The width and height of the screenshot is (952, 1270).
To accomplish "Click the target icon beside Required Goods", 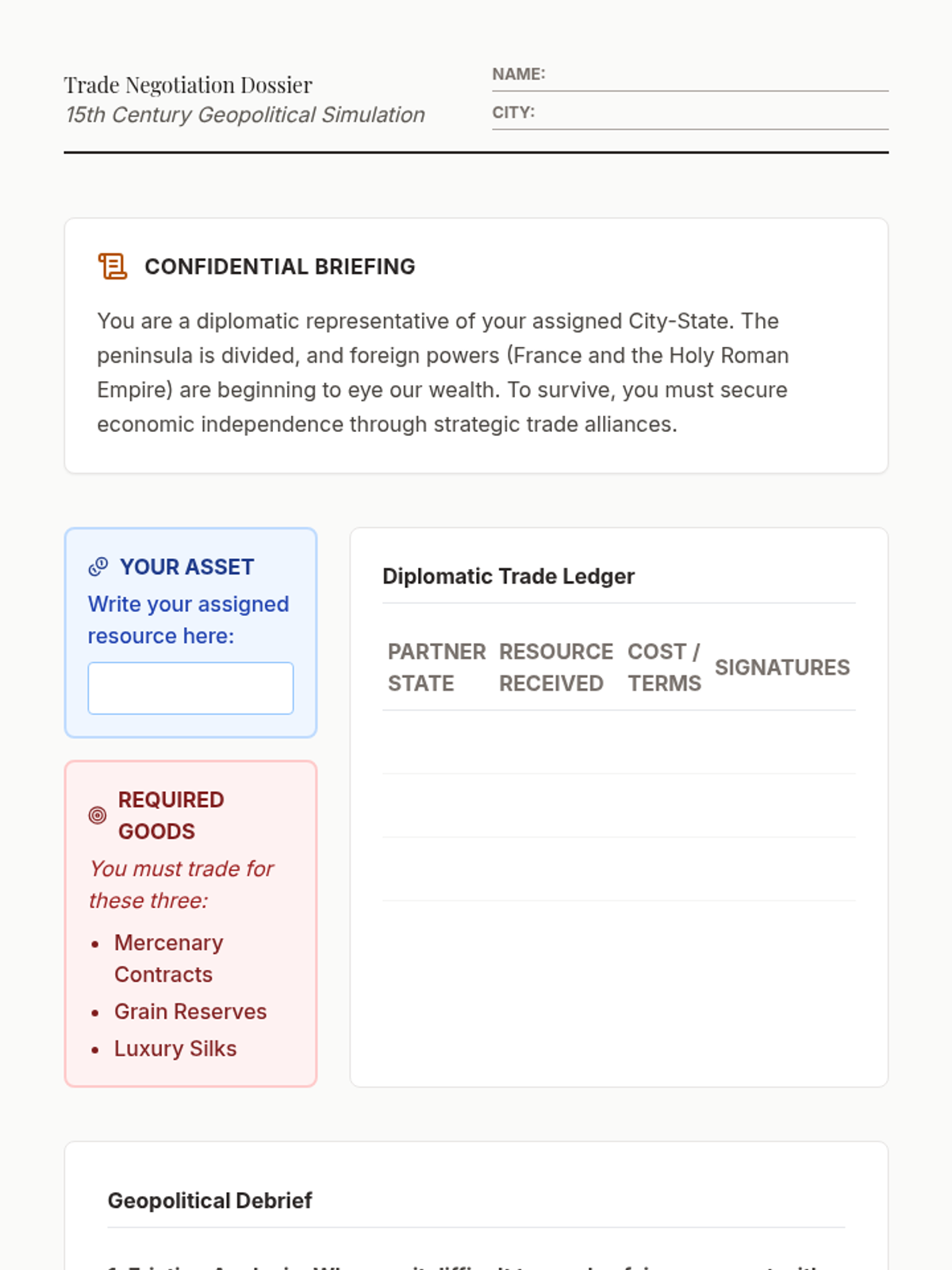I will (x=98, y=815).
